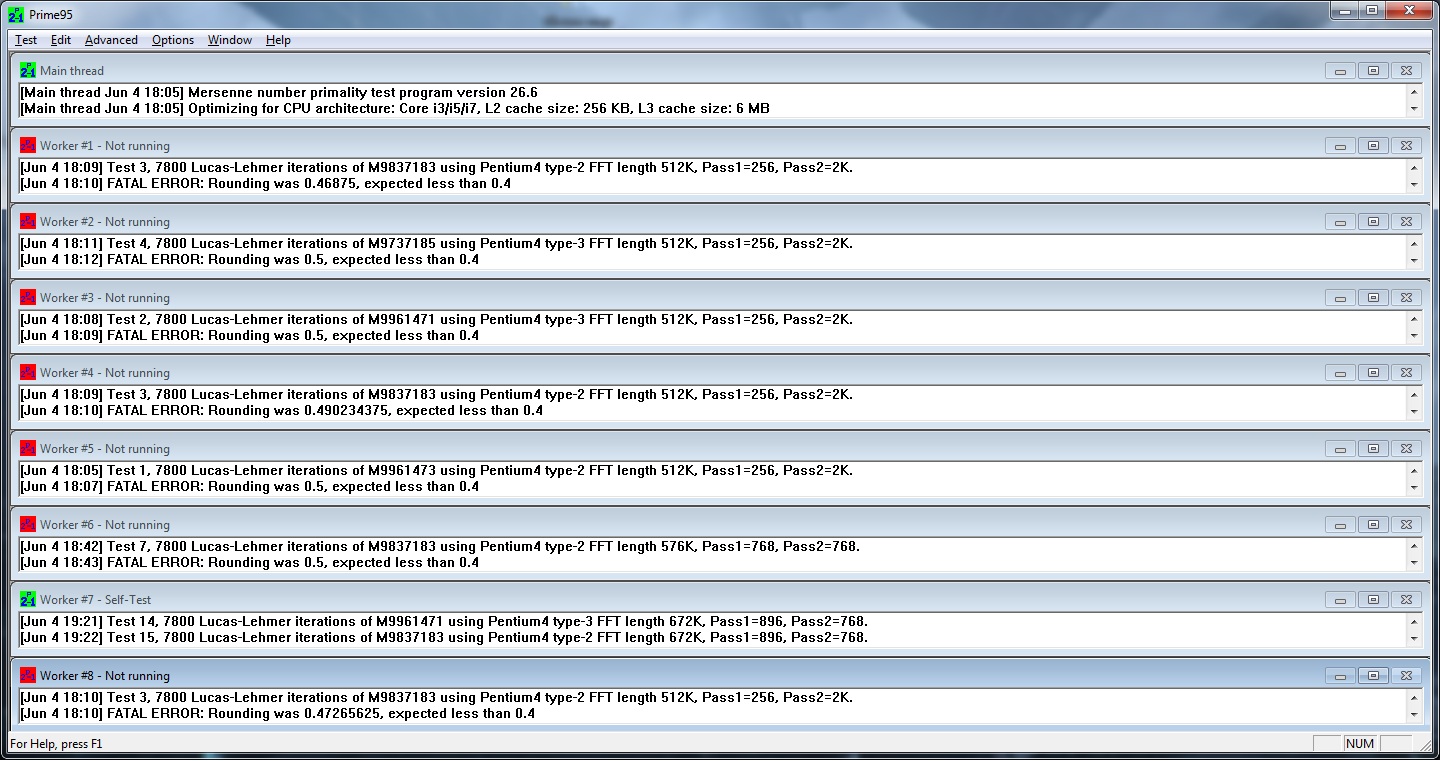Click the red Worker #5 window icon
The image size is (1440, 761).
coord(28,448)
